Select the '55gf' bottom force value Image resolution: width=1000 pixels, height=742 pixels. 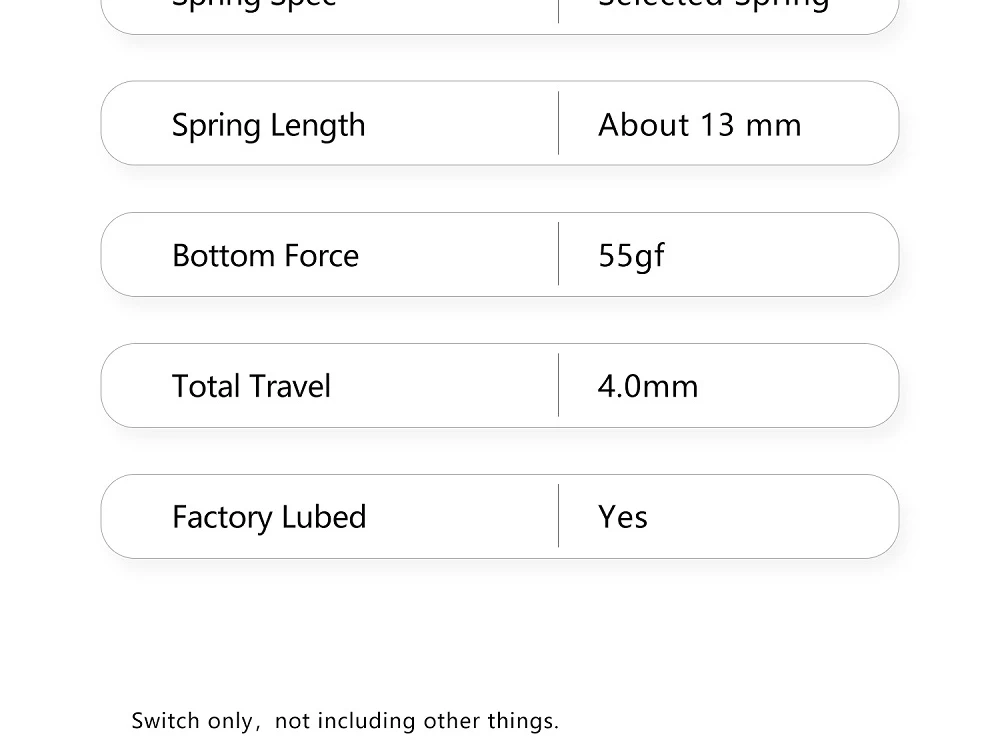tap(631, 256)
